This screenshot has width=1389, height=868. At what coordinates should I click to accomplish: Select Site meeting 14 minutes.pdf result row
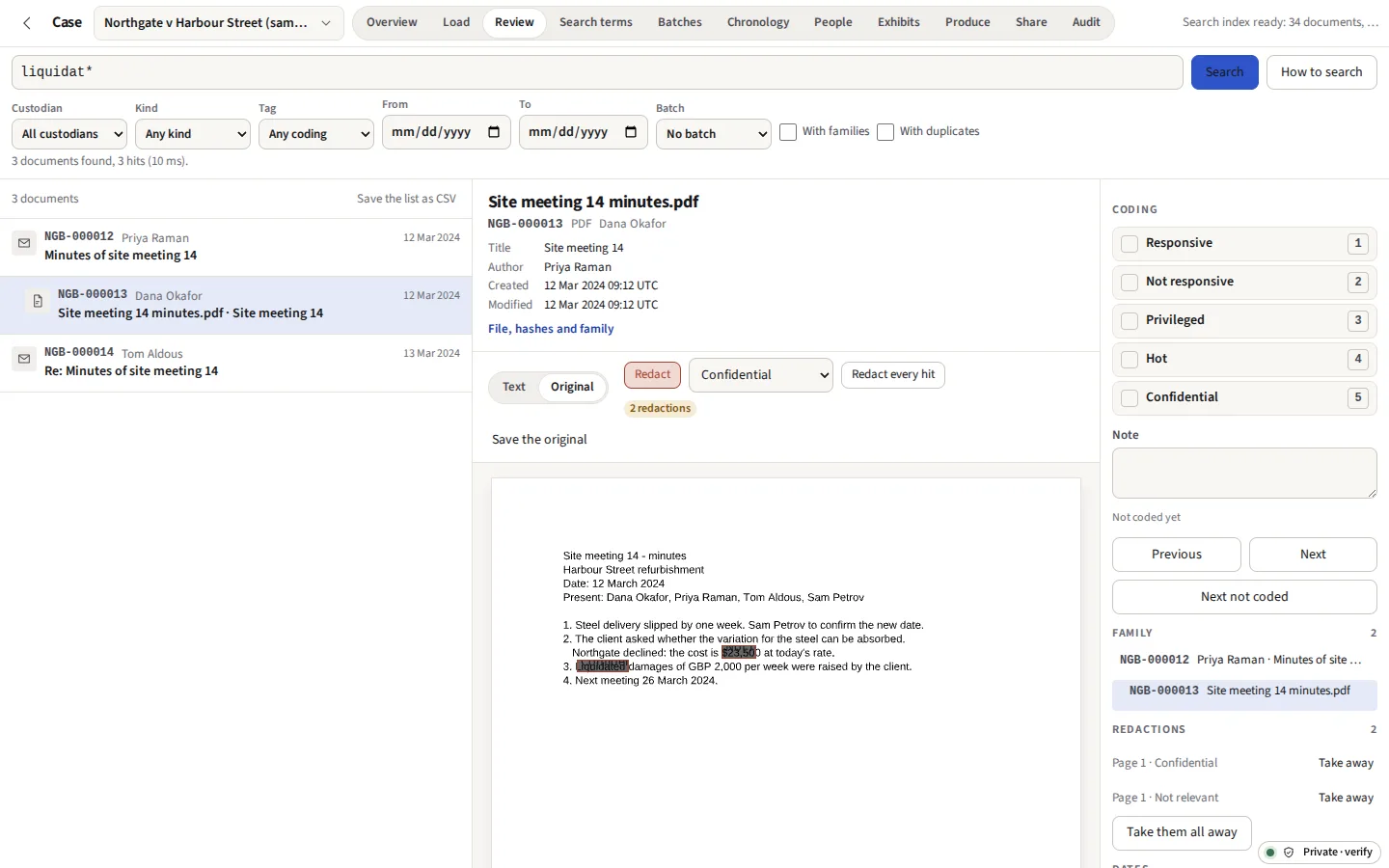235,305
